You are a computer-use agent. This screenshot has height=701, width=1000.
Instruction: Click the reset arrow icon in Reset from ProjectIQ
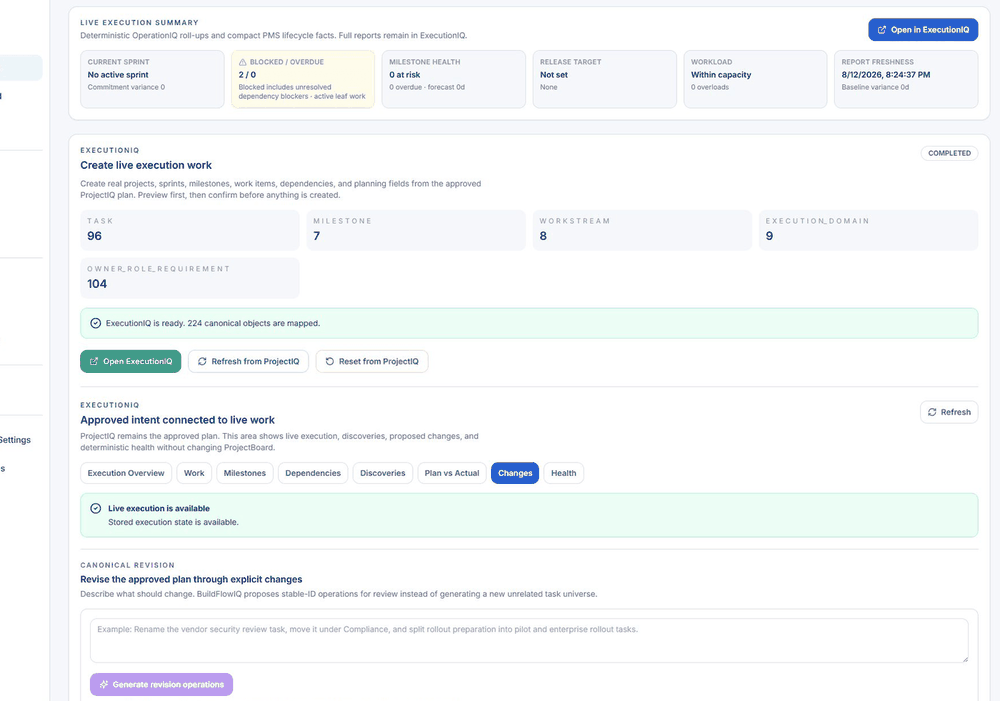(x=330, y=362)
